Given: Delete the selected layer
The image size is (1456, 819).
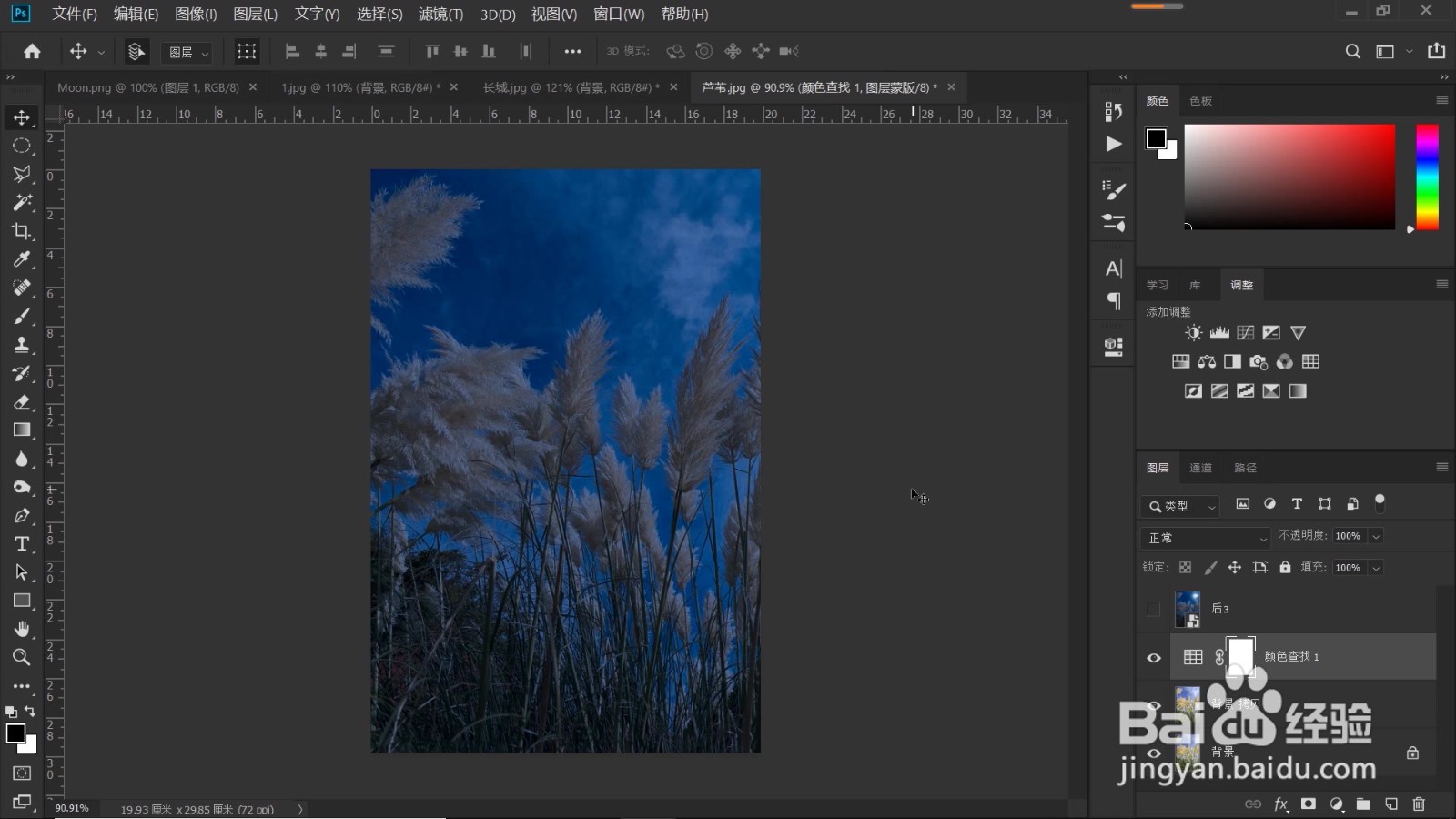Looking at the screenshot, I should [1418, 804].
